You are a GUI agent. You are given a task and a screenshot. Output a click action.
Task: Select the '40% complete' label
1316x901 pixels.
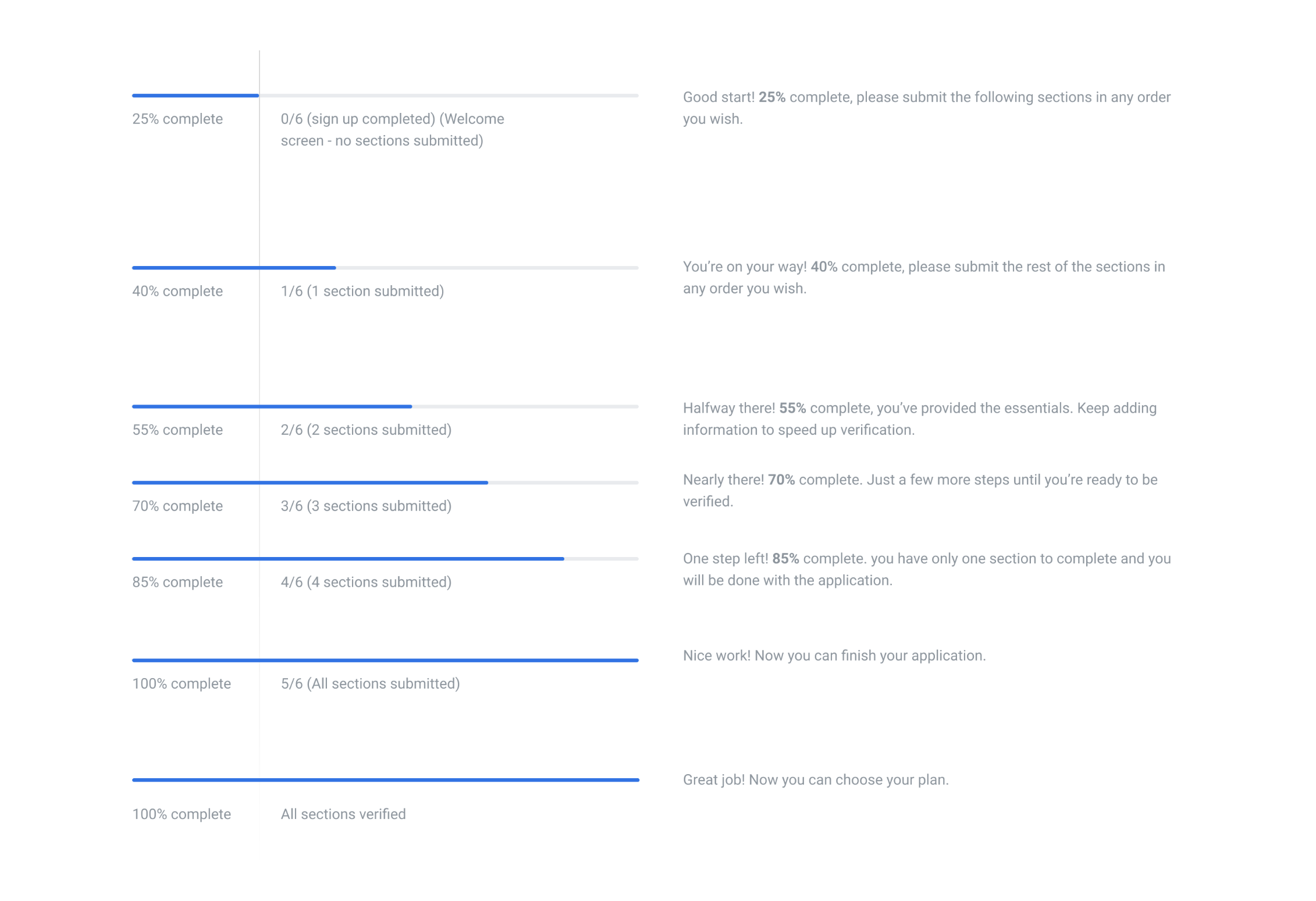(177, 292)
